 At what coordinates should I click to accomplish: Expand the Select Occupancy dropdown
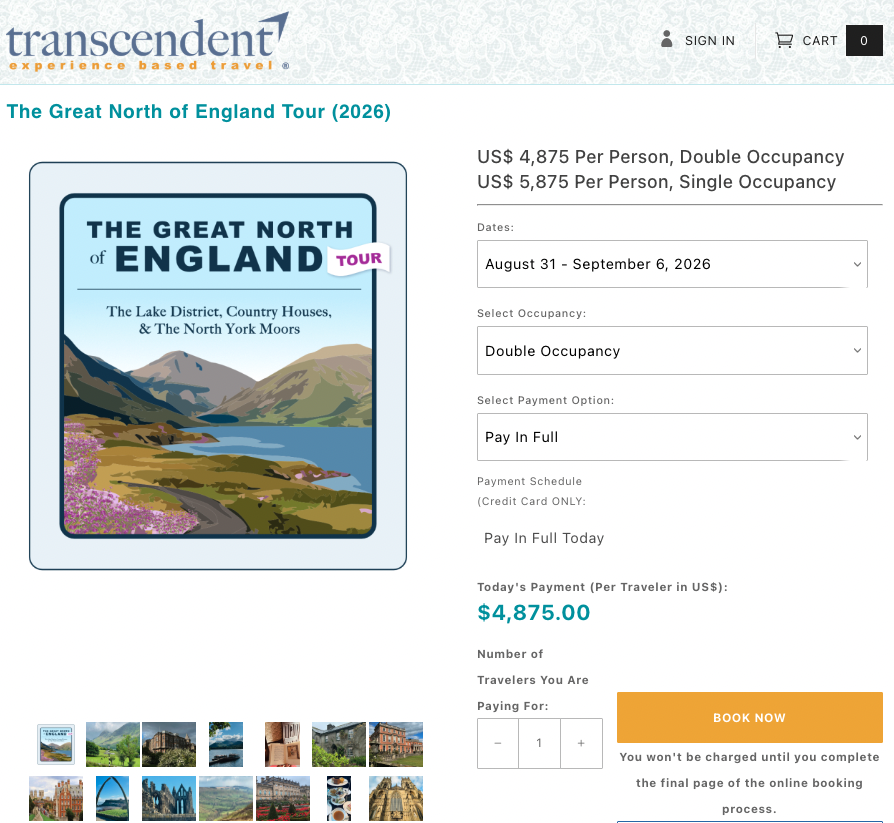click(x=672, y=351)
